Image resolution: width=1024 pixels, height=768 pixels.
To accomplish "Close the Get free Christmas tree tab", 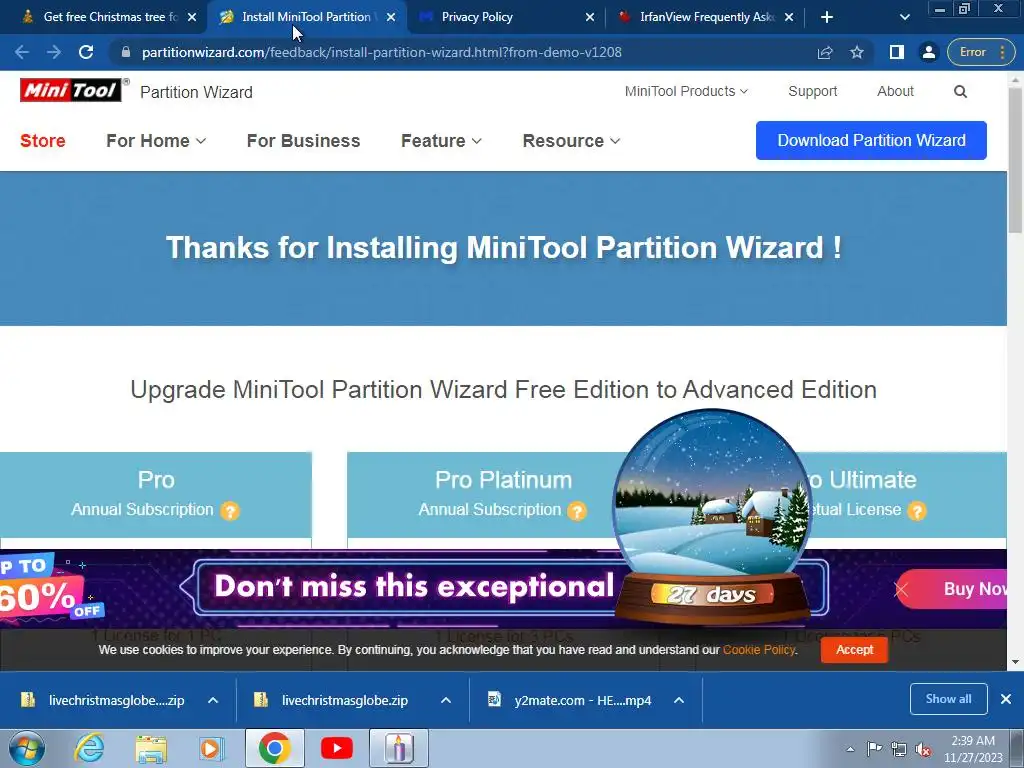I will (x=192, y=17).
